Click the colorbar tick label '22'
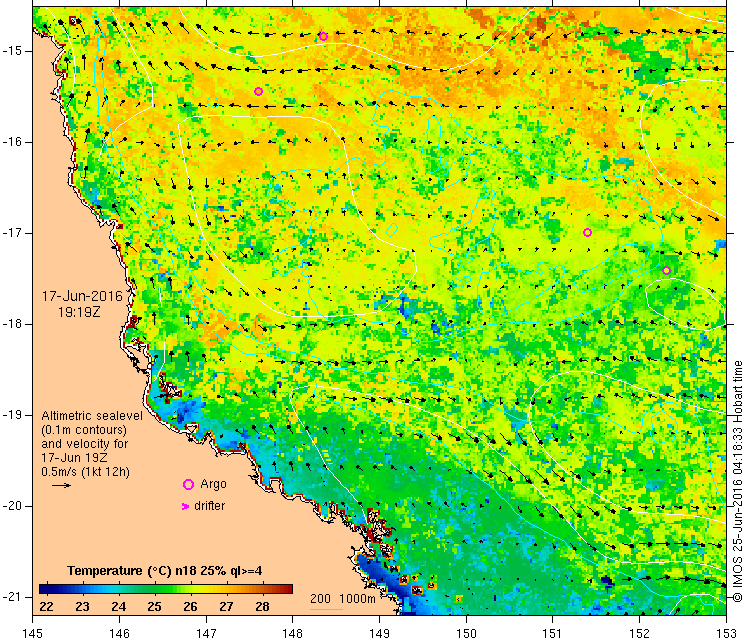Viewport: 750px width, 640px height. tap(46, 607)
